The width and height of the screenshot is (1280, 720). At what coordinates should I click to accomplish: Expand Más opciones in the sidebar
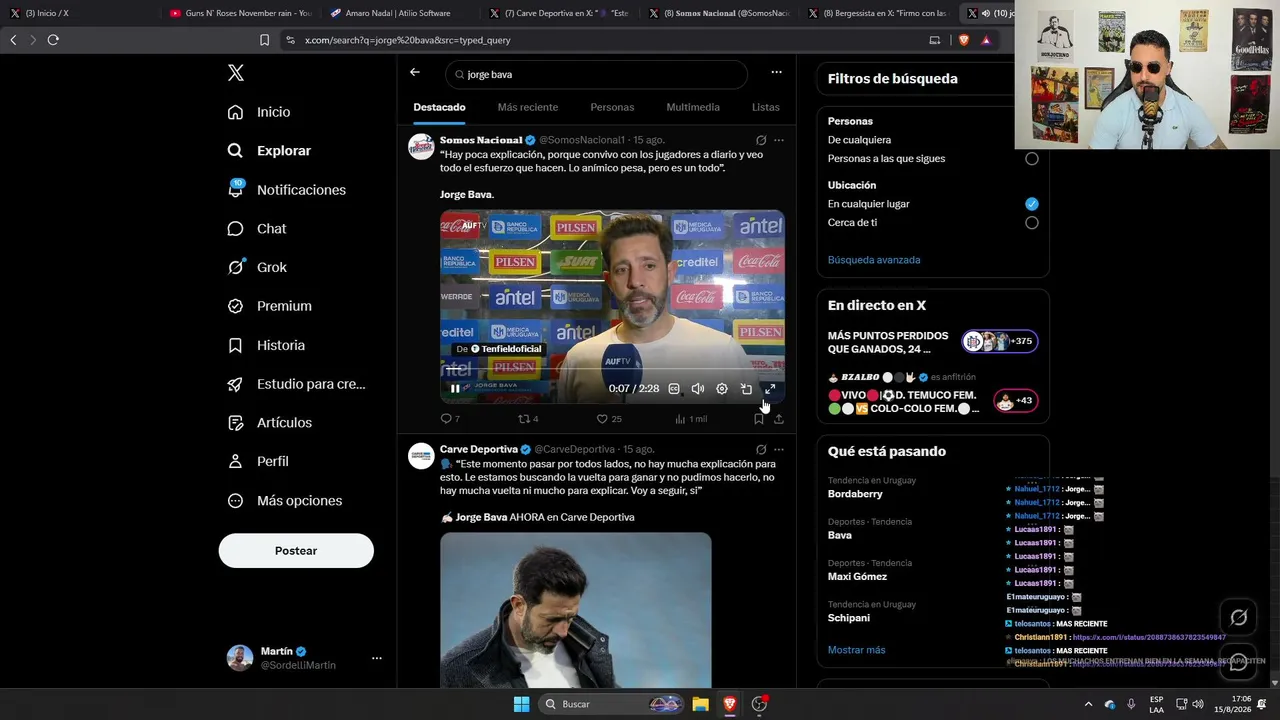(285, 500)
